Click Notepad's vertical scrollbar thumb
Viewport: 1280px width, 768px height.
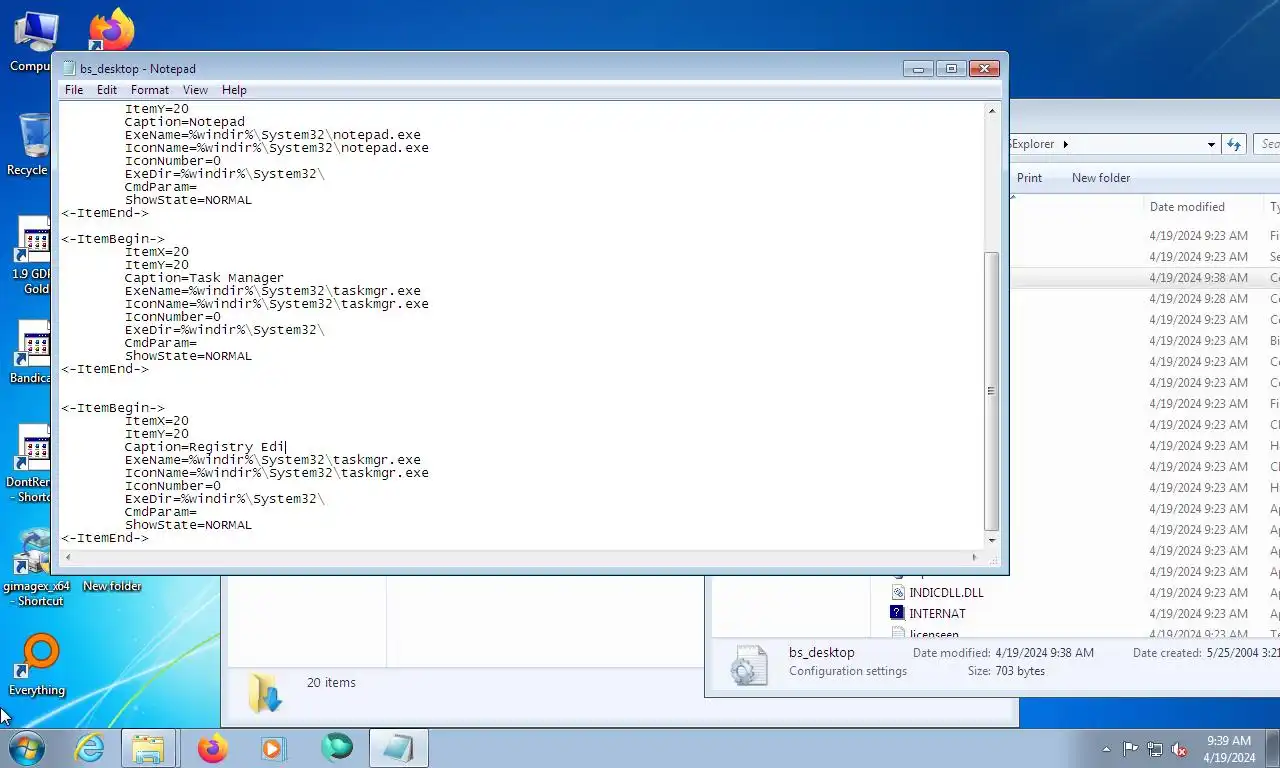point(992,391)
